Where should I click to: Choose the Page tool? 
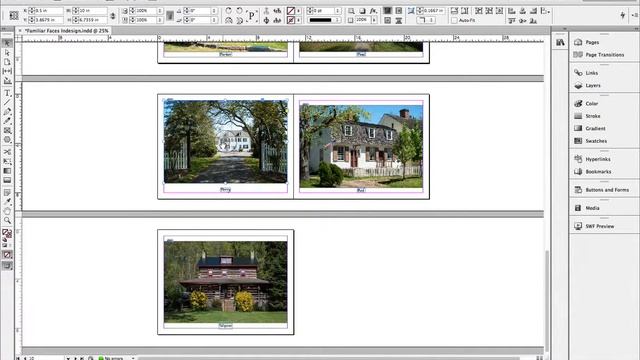pyautogui.click(x=7, y=62)
